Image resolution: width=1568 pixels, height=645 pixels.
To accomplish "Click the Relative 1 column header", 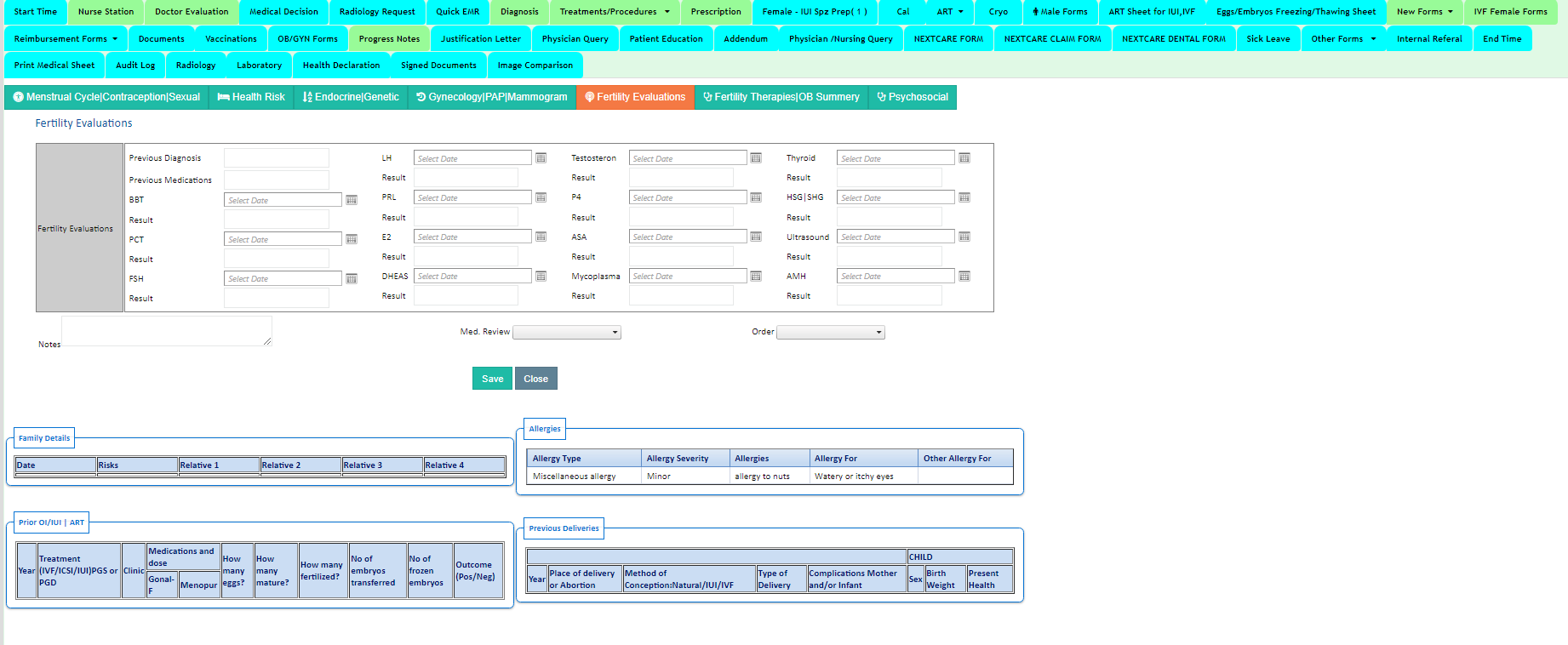I will pyautogui.click(x=219, y=465).
